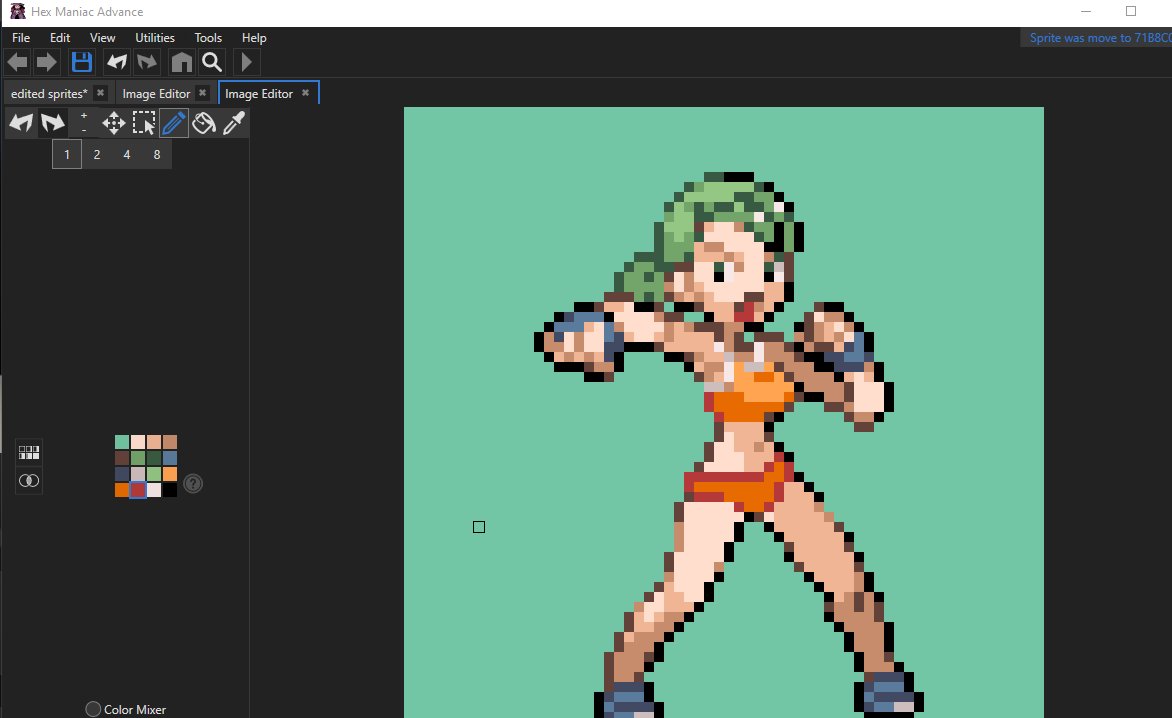
Task: Toggle the palette grid view icon
Action: pos(29,452)
